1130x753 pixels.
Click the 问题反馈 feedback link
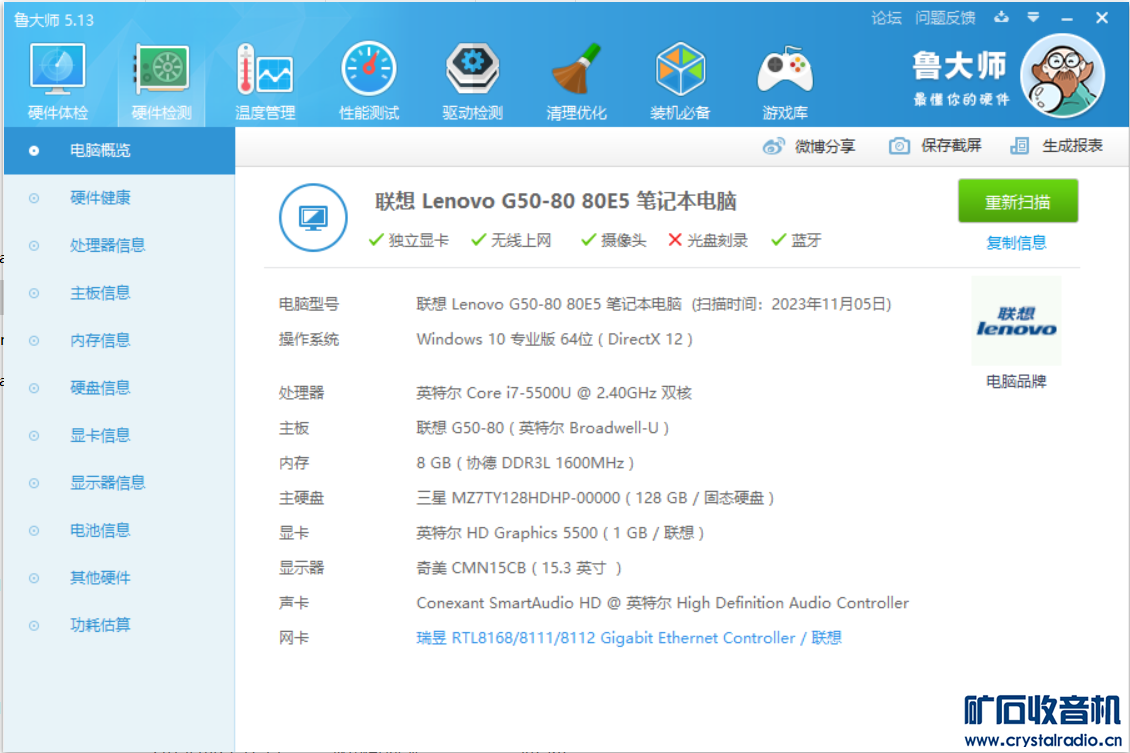944,18
